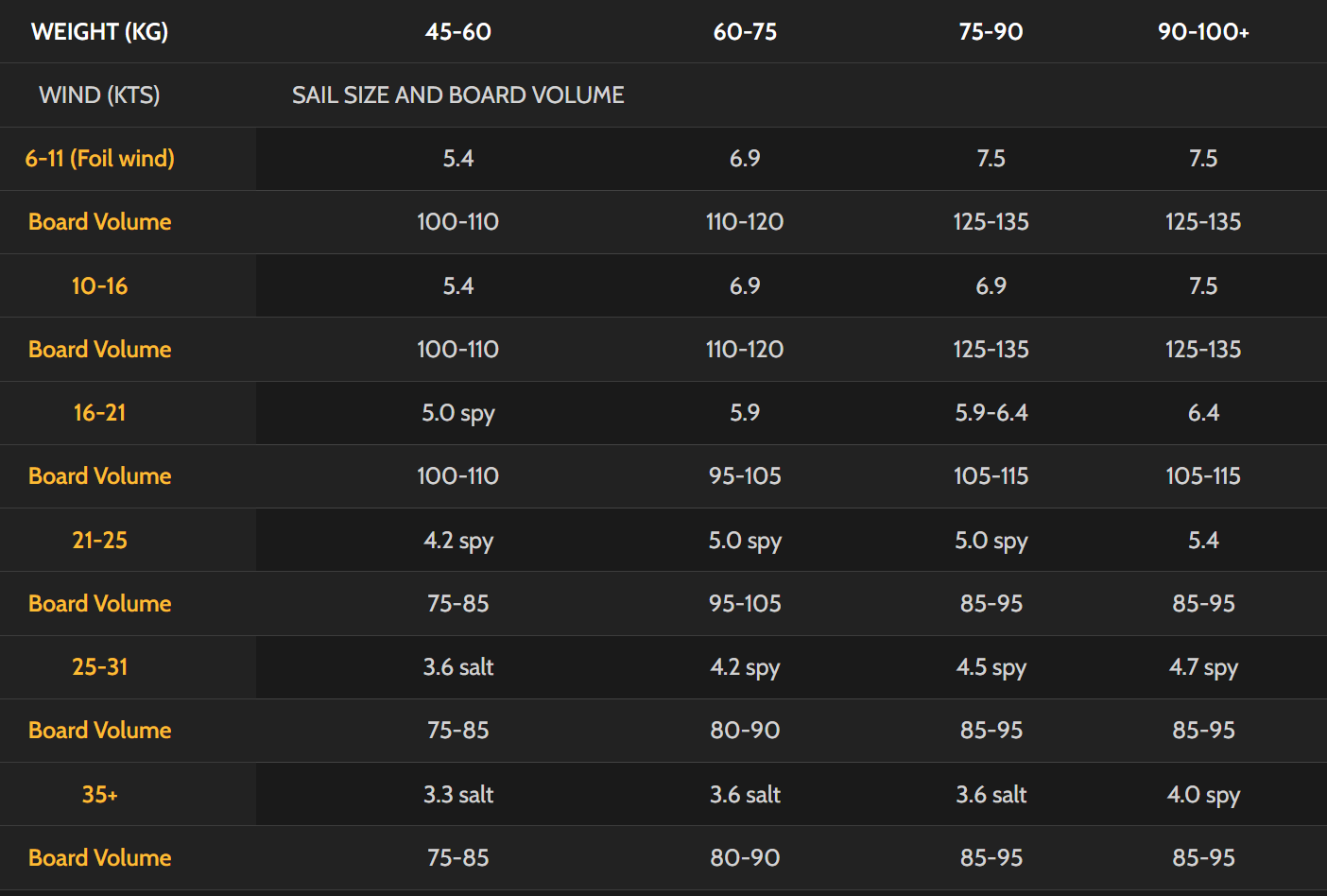The width and height of the screenshot is (1327, 896).
Task: Click the WEIGHT (KG) header cell
Action: point(99,32)
